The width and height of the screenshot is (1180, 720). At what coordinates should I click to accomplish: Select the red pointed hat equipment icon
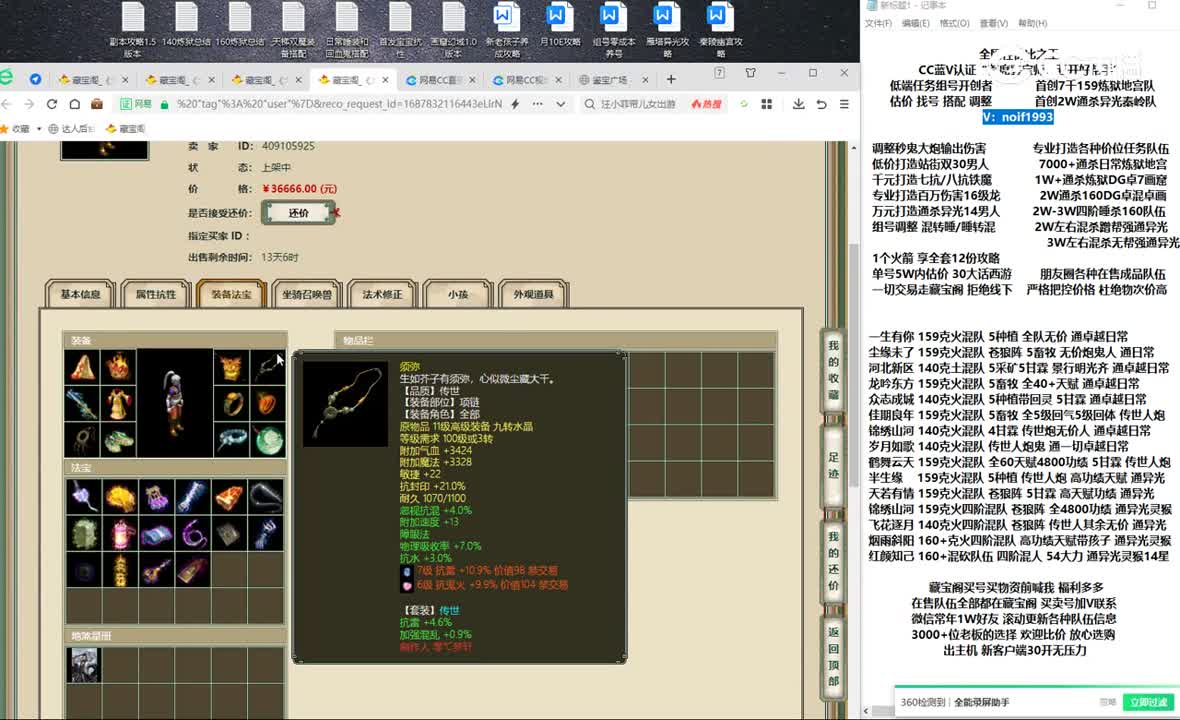coord(83,367)
